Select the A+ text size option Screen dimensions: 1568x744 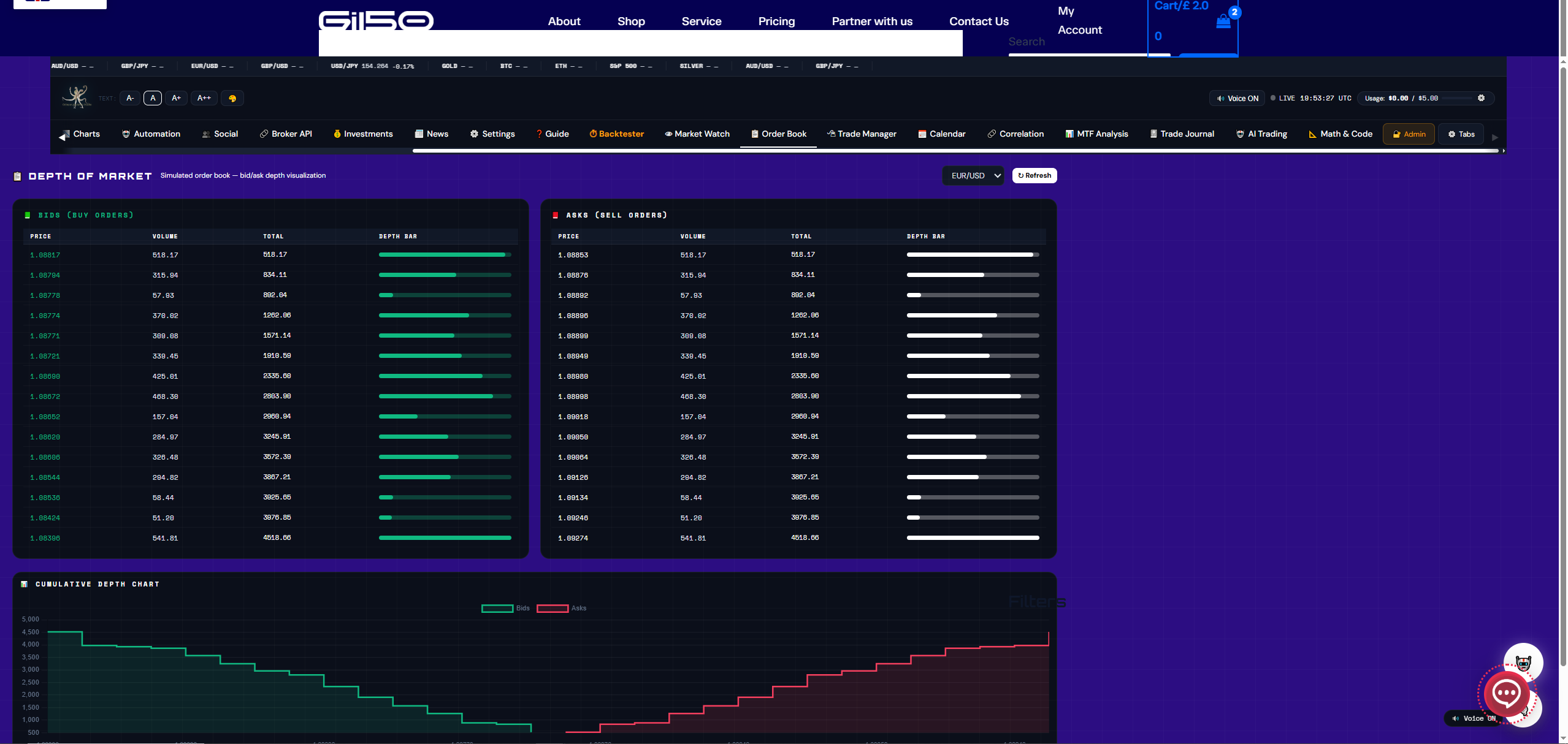[x=176, y=98]
